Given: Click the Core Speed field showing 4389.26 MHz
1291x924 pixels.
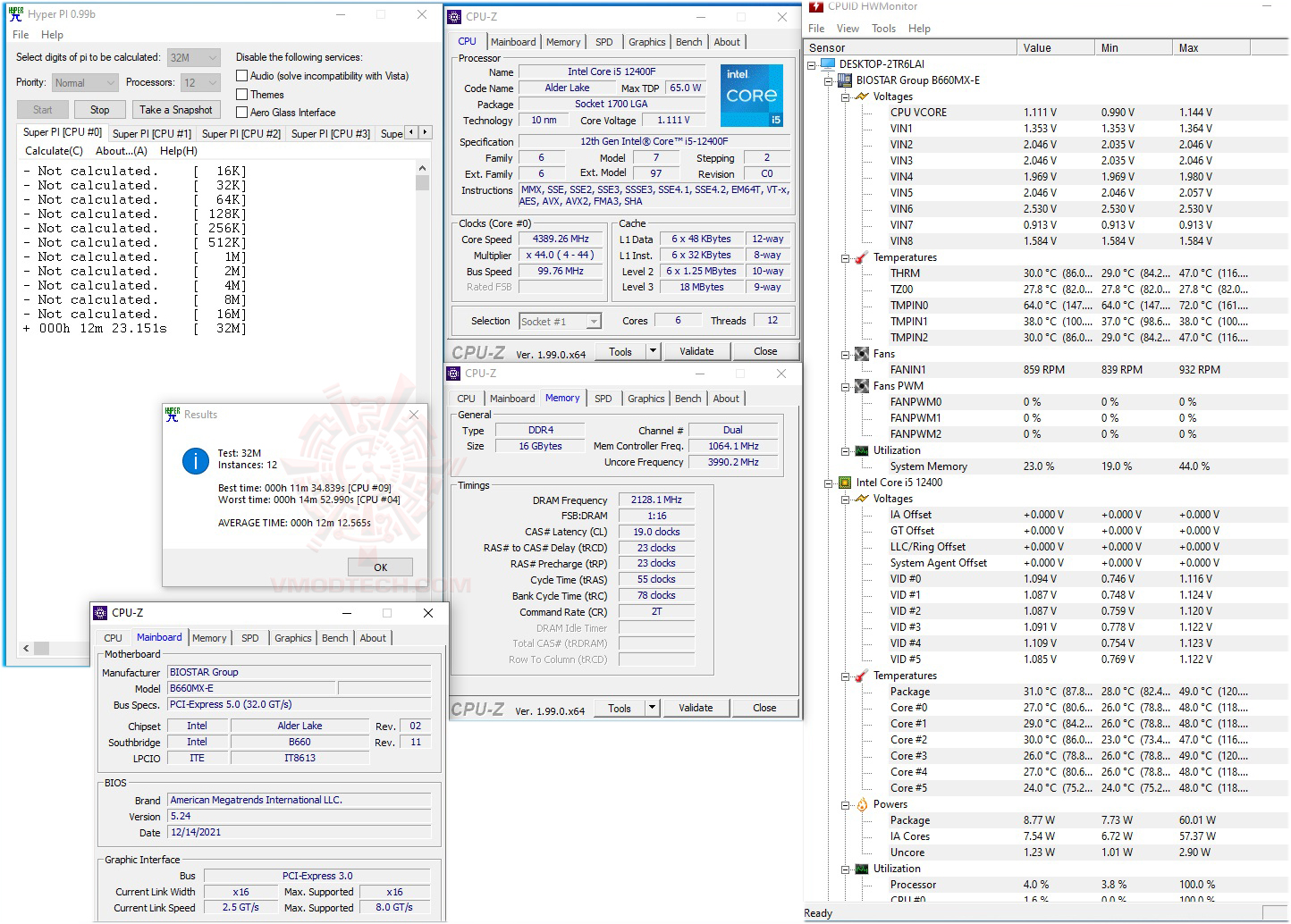Looking at the screenshot, I should click(x=561, y=239).
